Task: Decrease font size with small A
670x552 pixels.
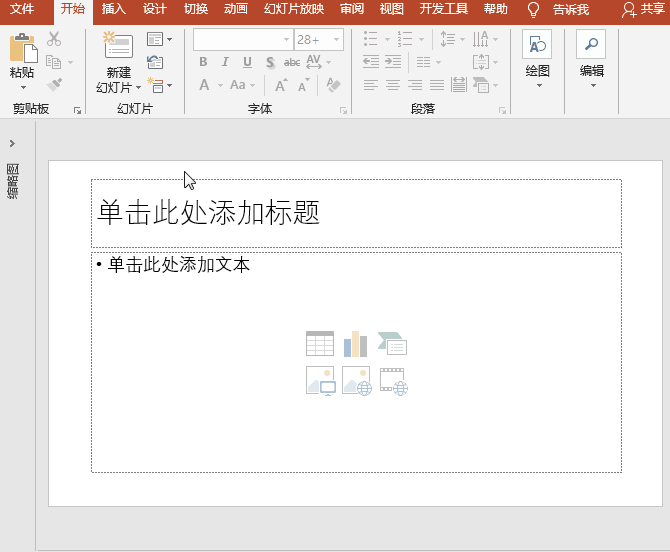Action: (303, 85)
